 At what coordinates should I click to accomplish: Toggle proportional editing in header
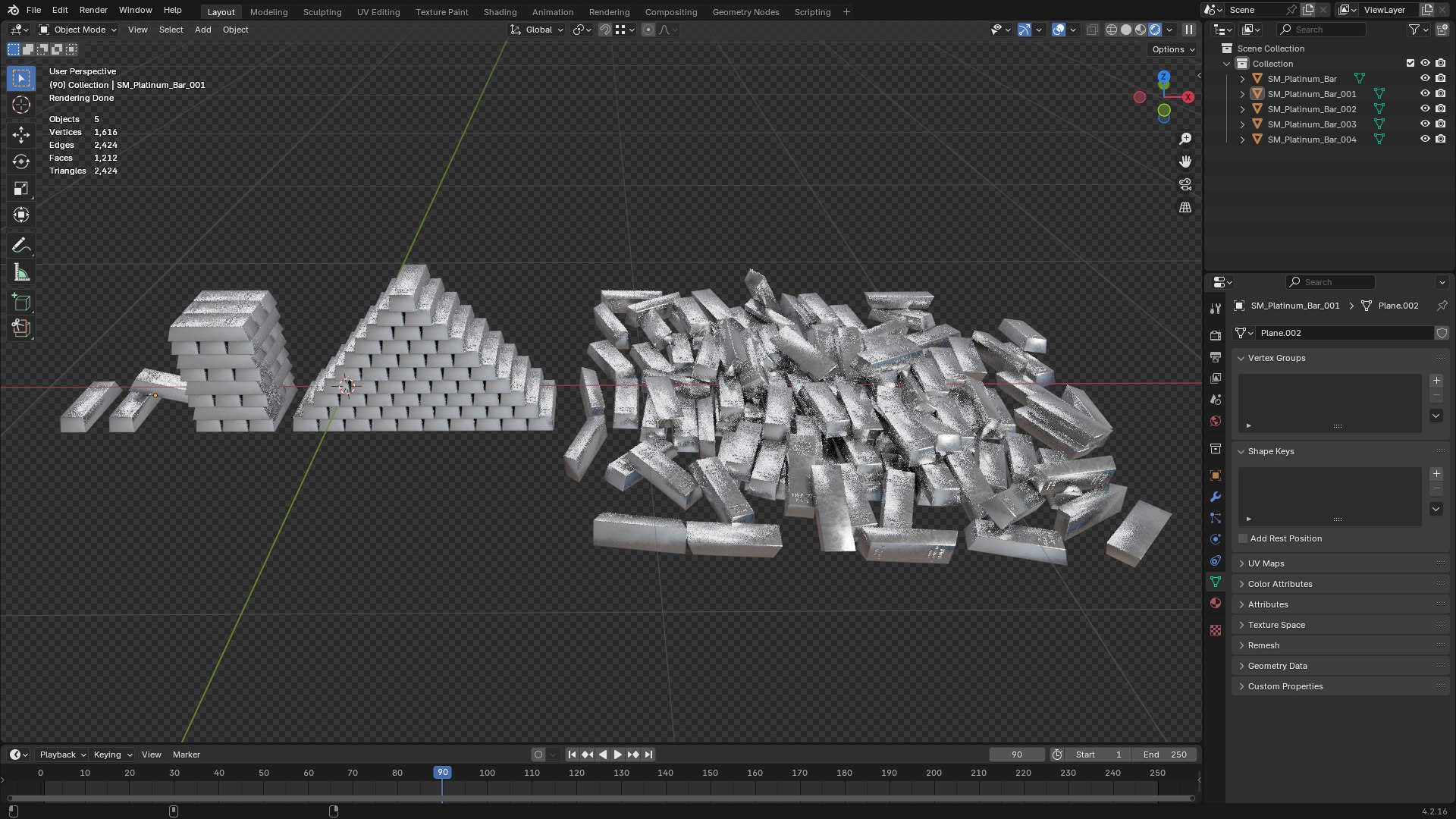(x=648, y=30)
